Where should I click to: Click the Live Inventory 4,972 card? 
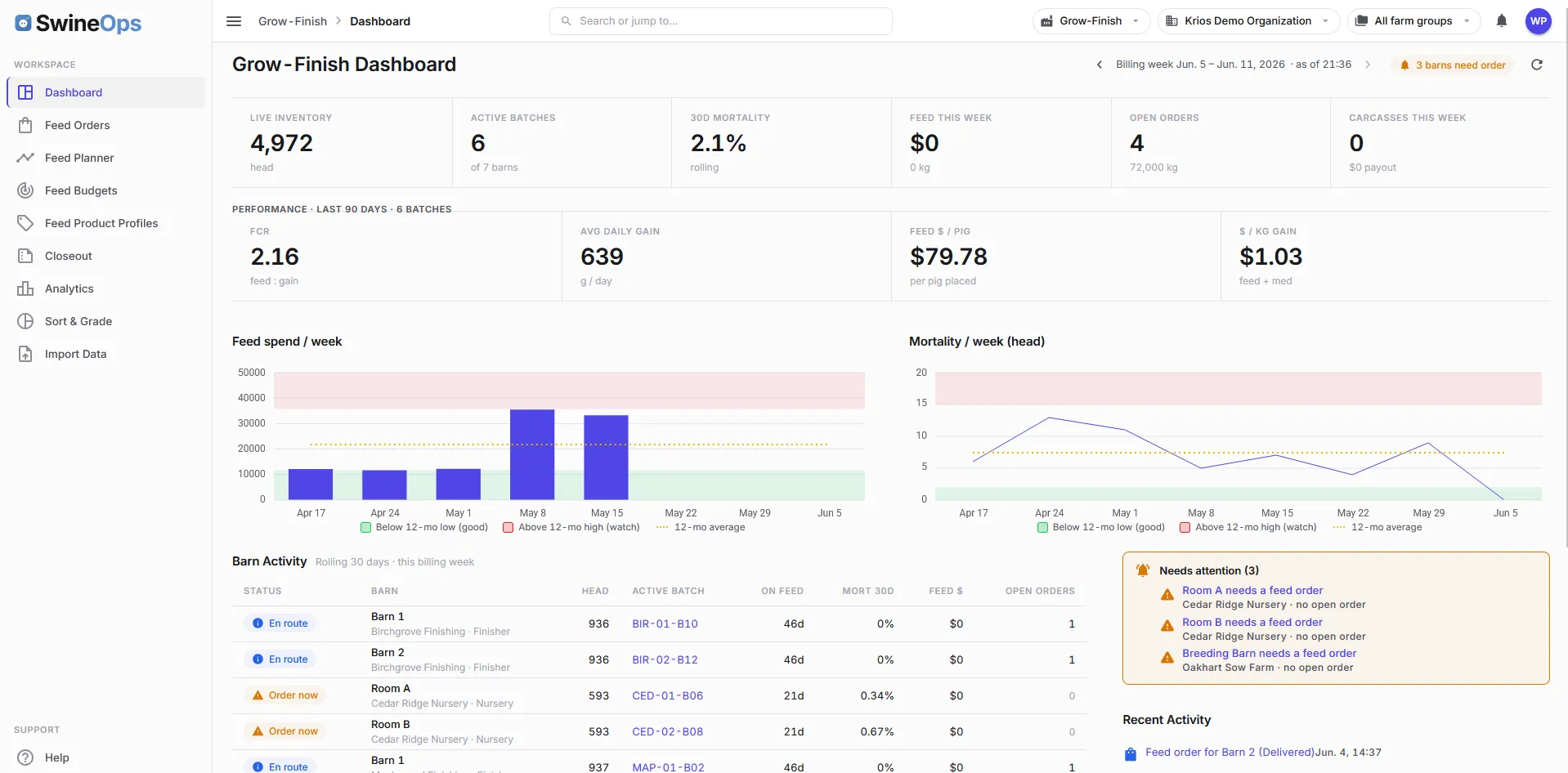(x=342, y=143)
